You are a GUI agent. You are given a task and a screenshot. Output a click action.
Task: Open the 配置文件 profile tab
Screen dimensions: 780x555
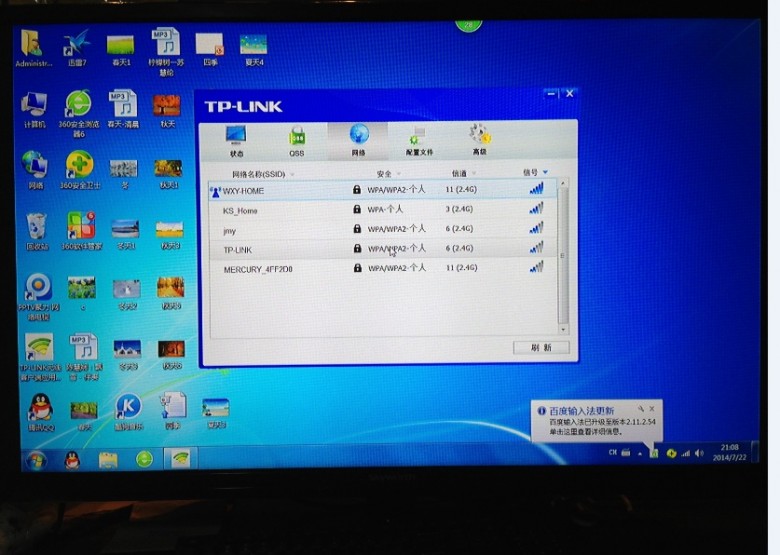tap(419, 141)
